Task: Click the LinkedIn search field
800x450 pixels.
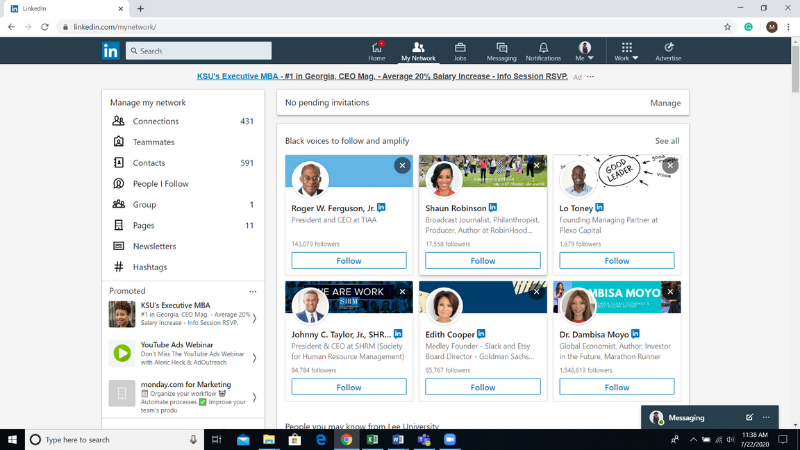Action: pos(198,51)
